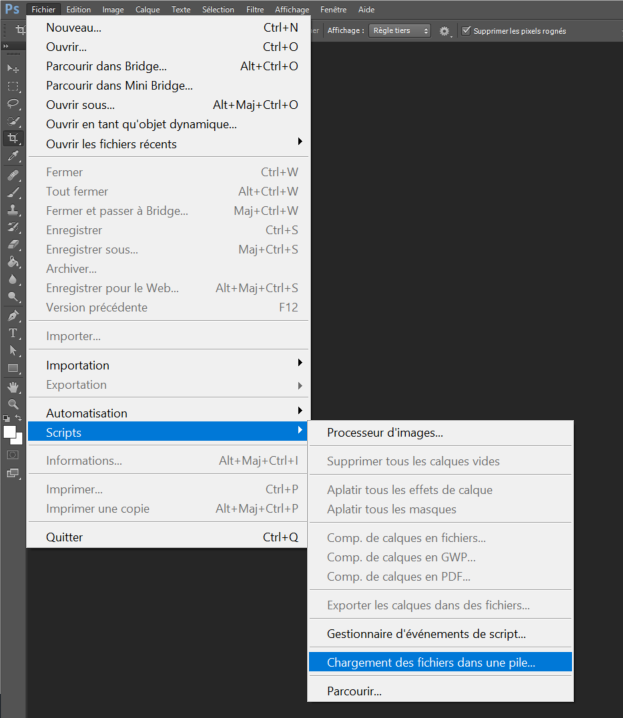Open the Règle tiers dropdown
623x718 pixels.
pyautogui.click(x=400, y=31)
